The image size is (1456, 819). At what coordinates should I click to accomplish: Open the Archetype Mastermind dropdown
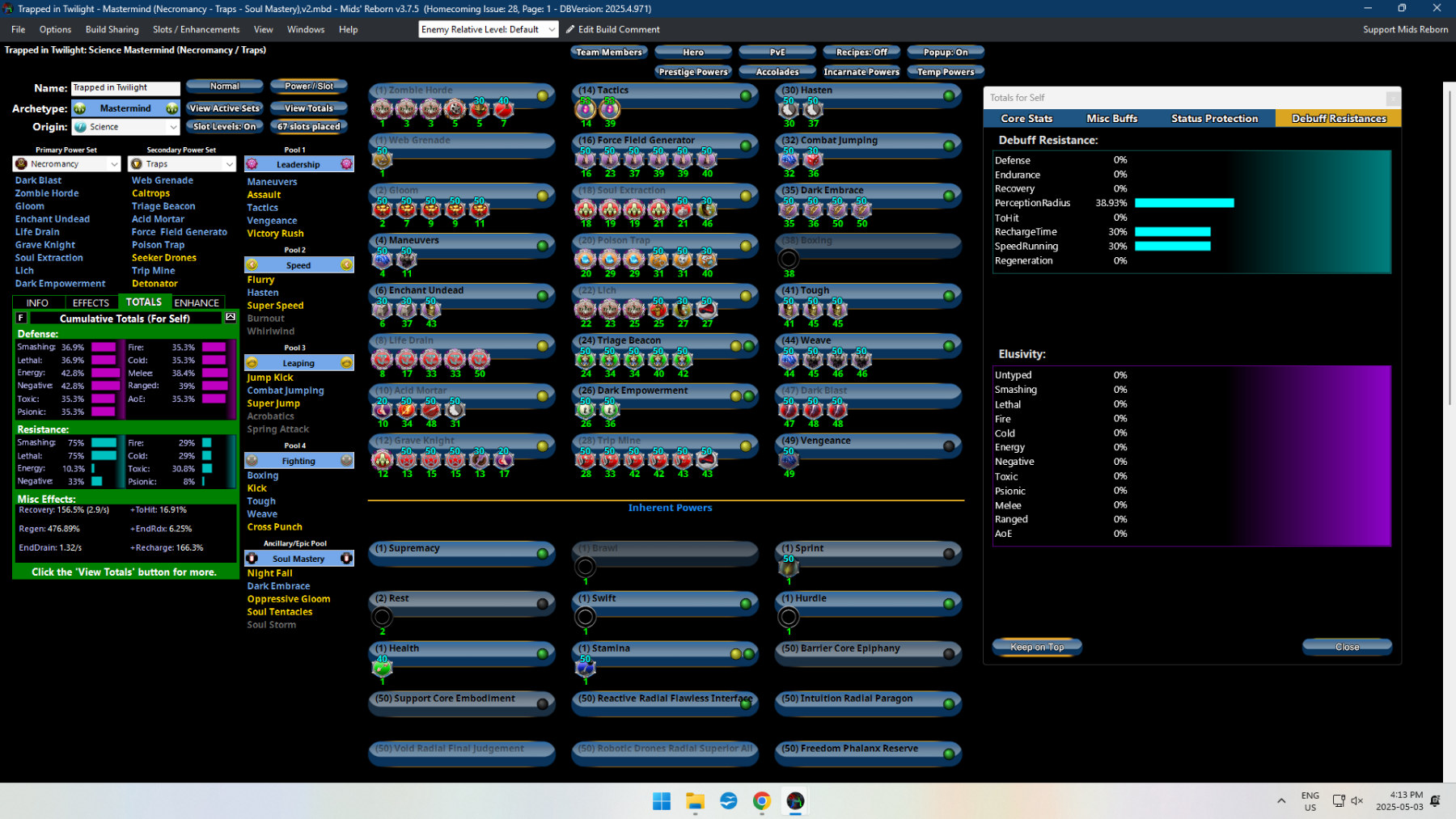125,108
